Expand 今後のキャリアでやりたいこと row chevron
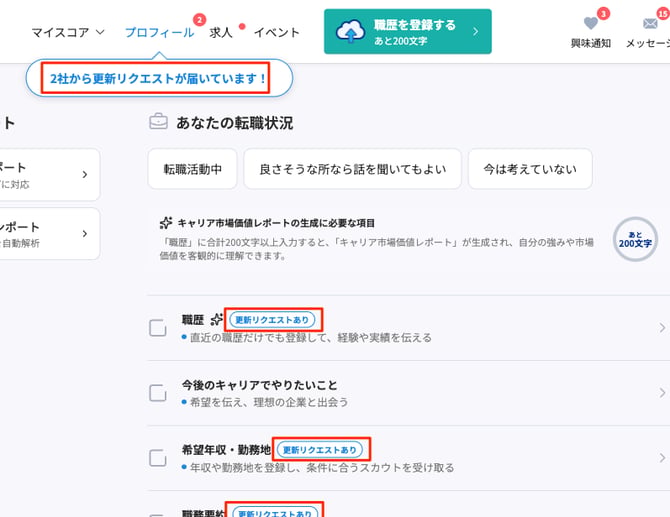 (x=662, y=393)
